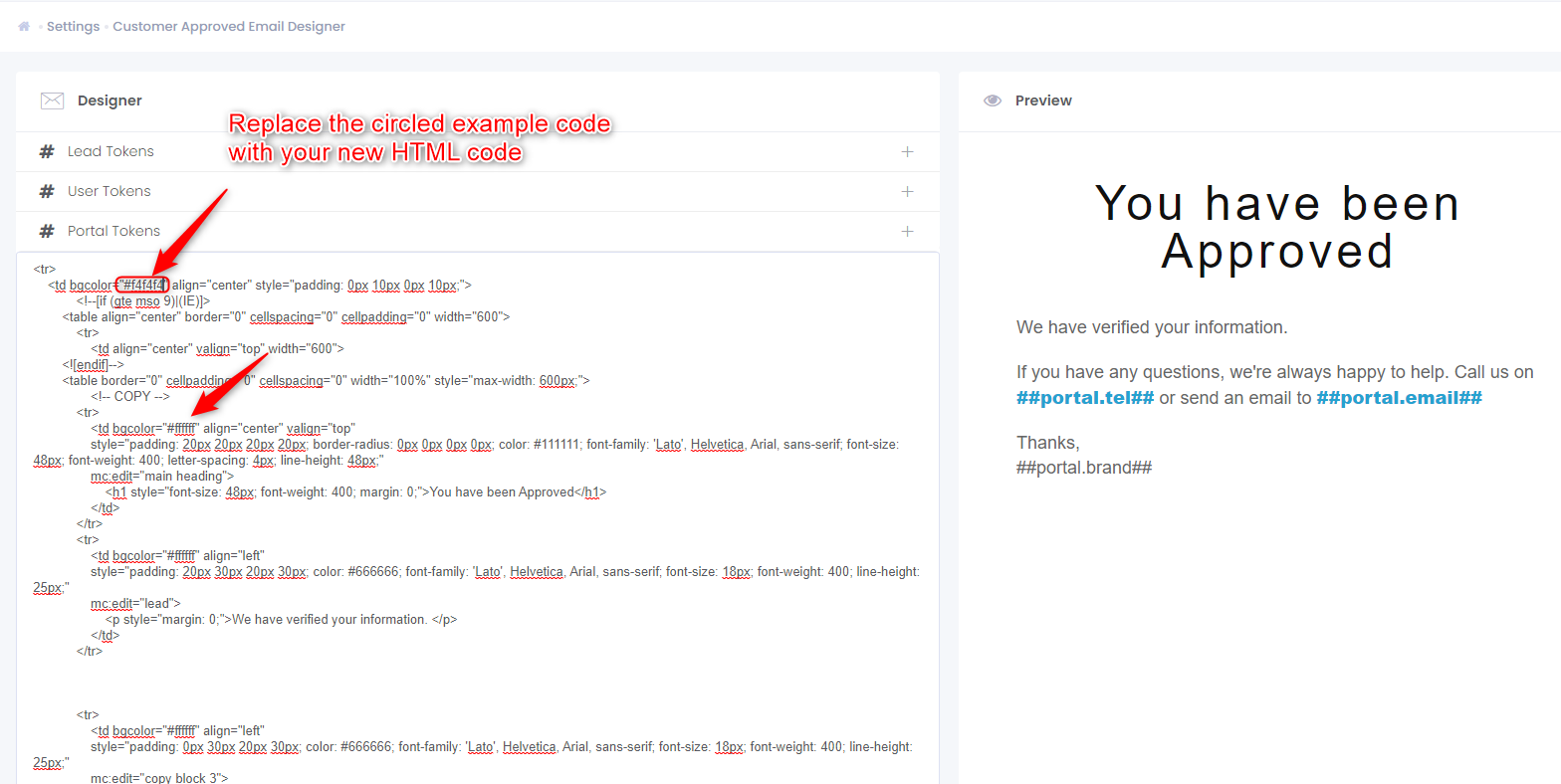Click the '<!-- COPY -->' comment line

130,396
